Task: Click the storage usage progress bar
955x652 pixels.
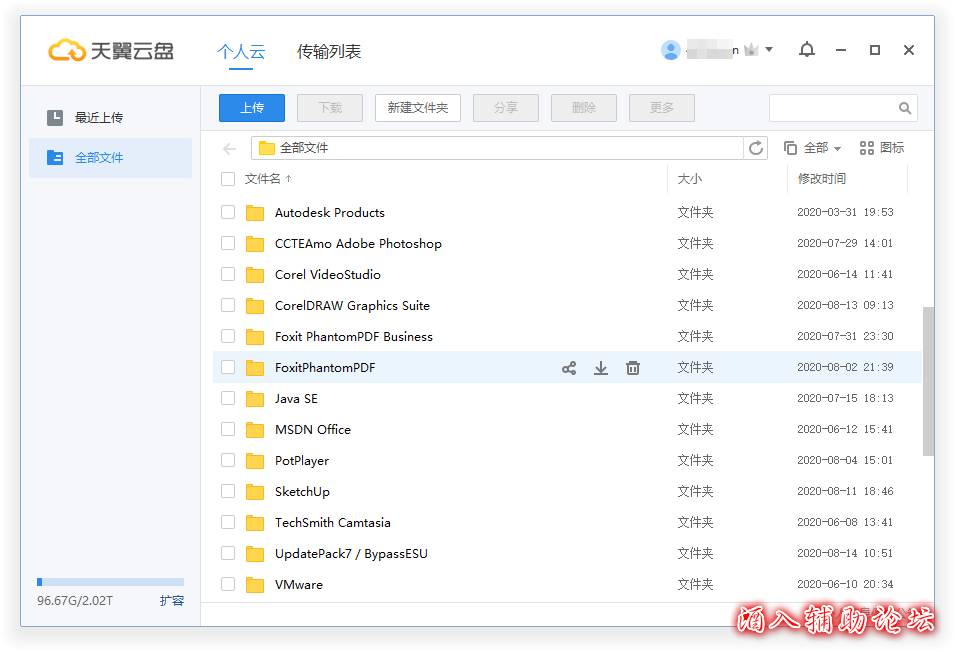Action: point(110,582)
